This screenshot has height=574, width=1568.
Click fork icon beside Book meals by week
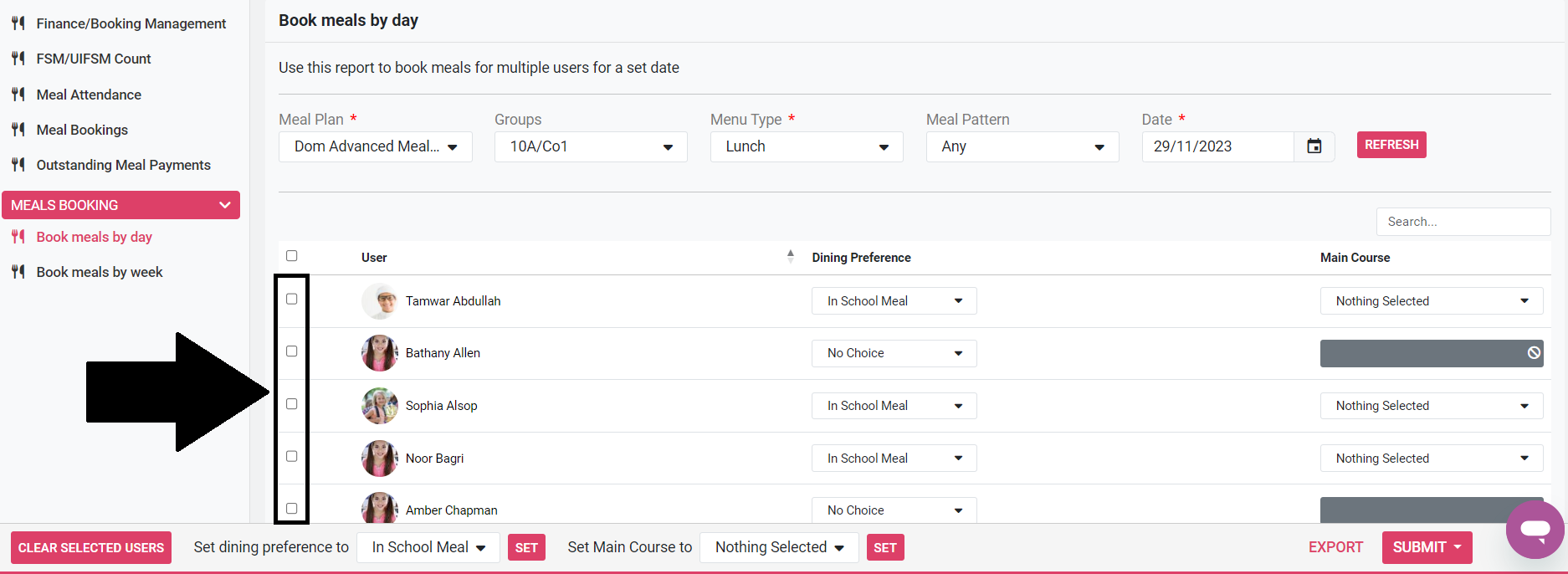(x=18, y=272)
